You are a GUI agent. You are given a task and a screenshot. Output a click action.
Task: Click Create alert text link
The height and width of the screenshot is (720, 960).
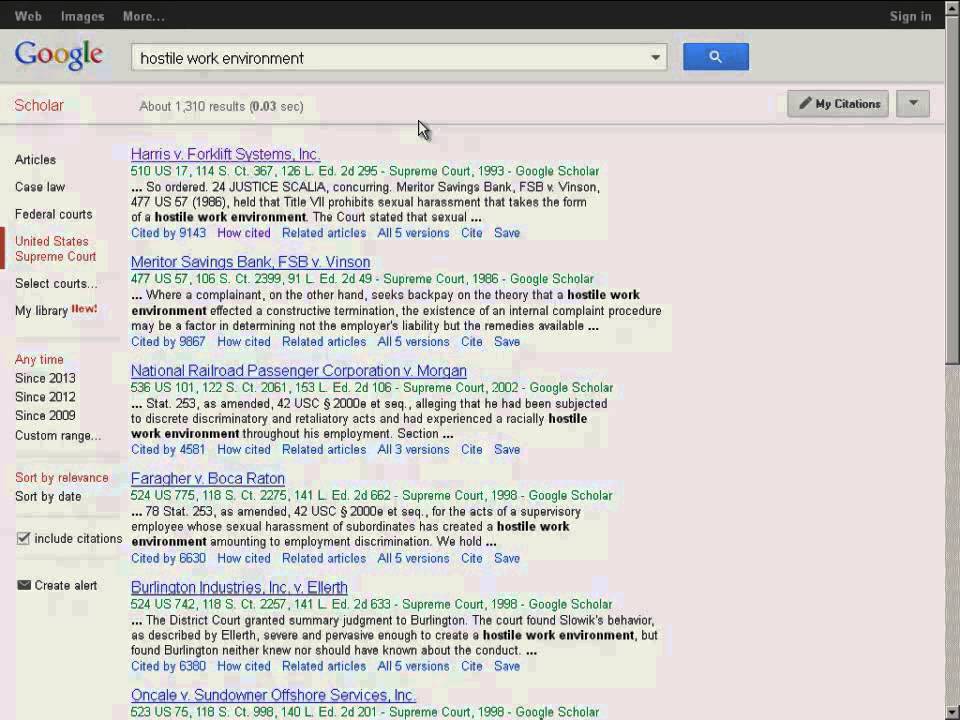point(66,585)
